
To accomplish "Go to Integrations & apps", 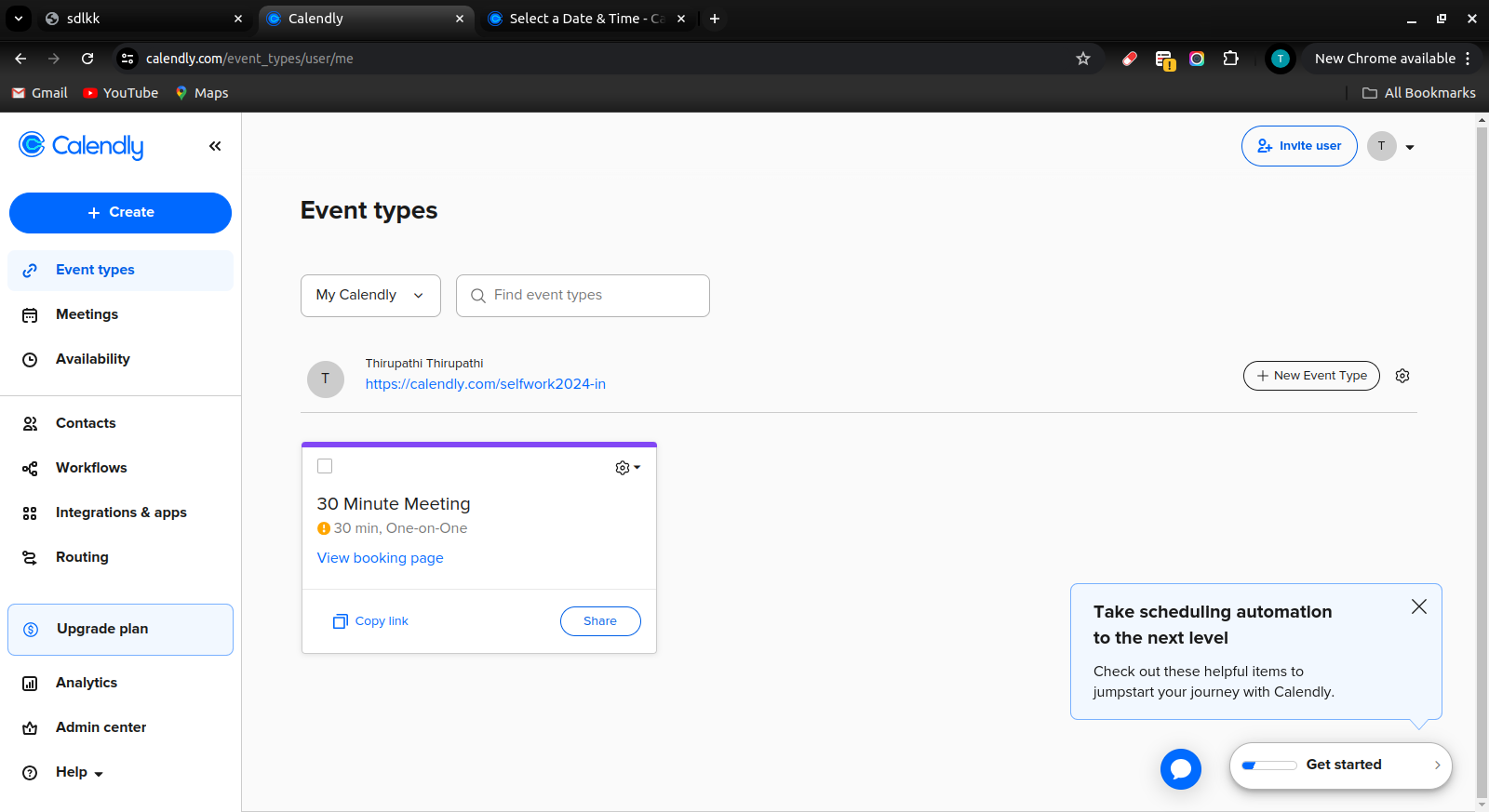I will pyautogui.click(x=120, y=512).
